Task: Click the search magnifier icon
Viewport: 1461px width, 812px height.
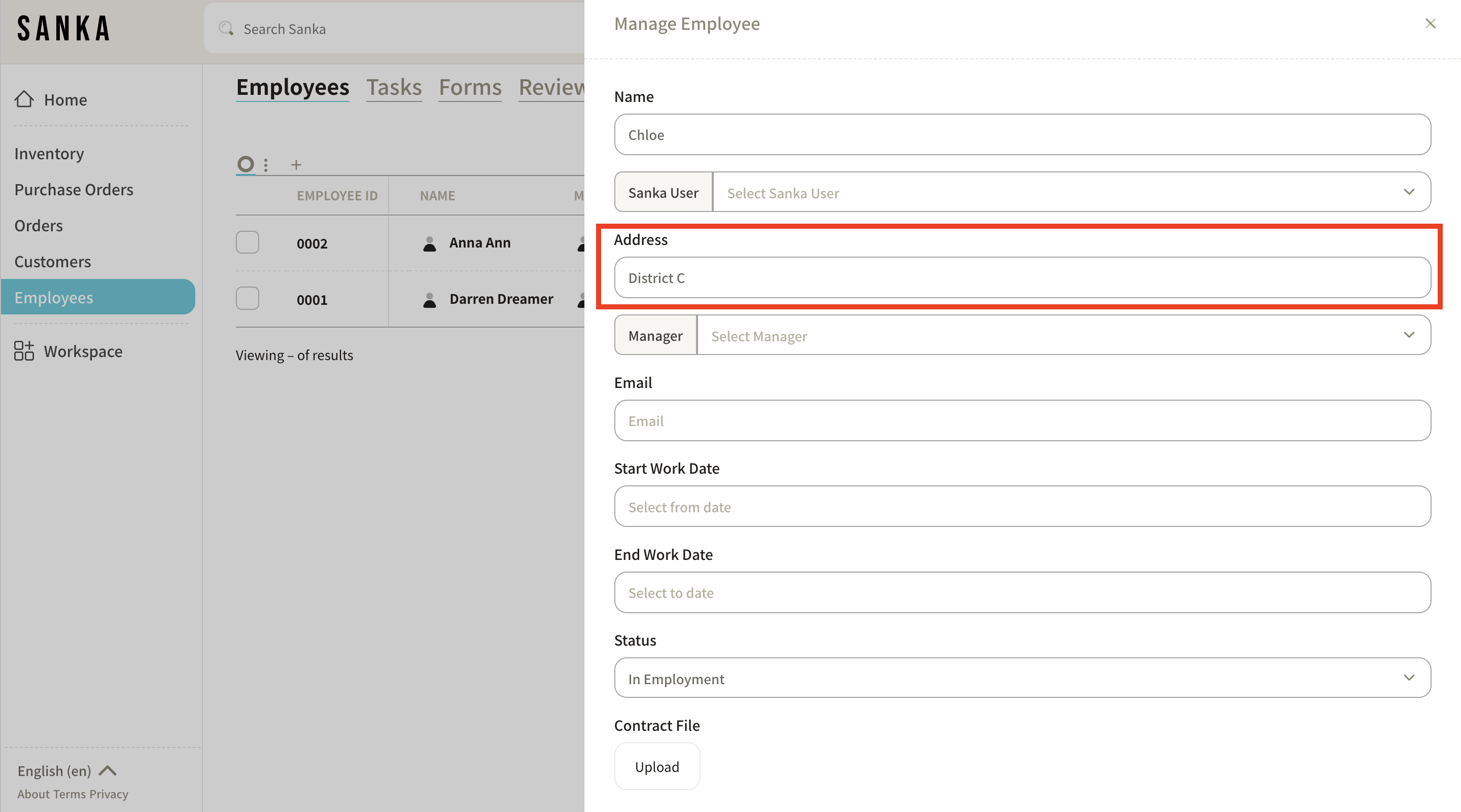Action: pos(226,28)
